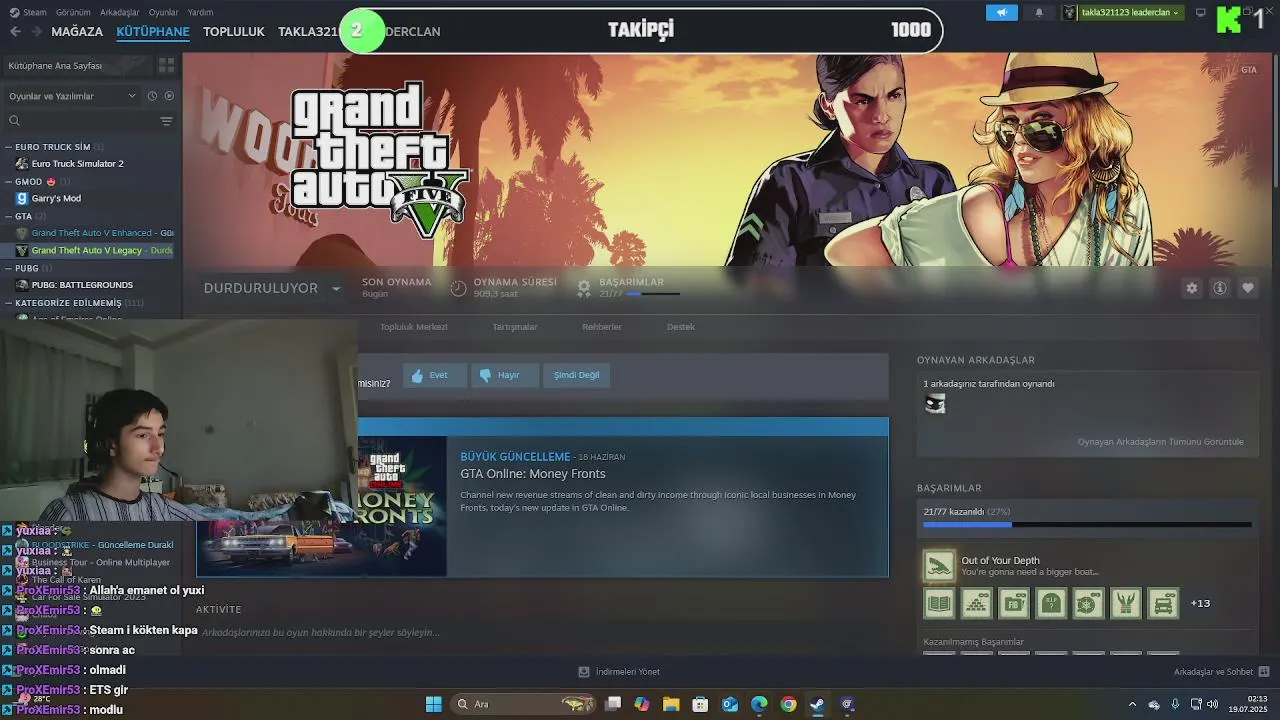1280x720 pixels.
Task: Open advanced library filter options
Action: click(x=166, y=121)
